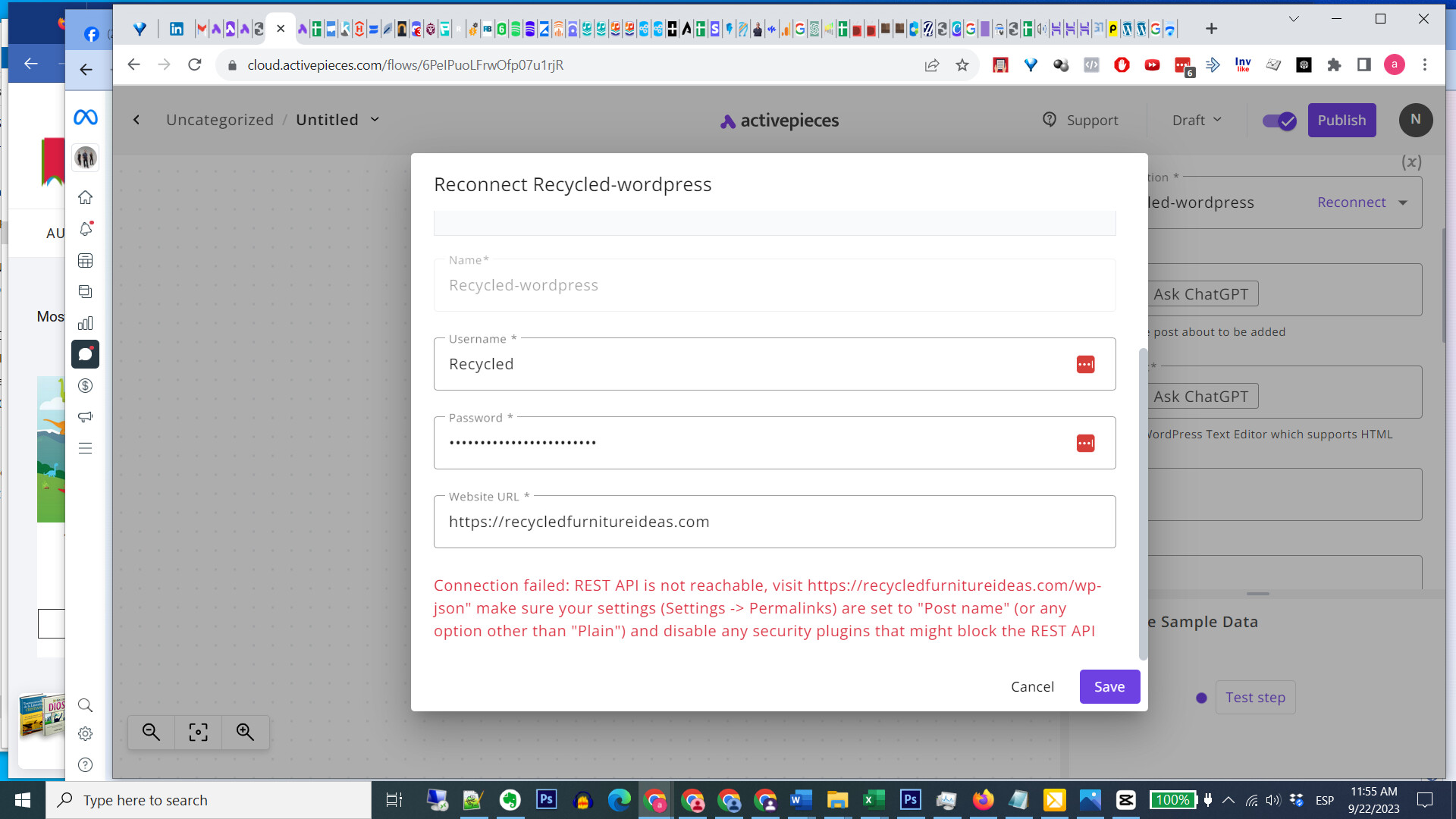This screenshot has width=1456, height=819.
Task: Open Firefox from the taskbar
Action: [983, 800]
